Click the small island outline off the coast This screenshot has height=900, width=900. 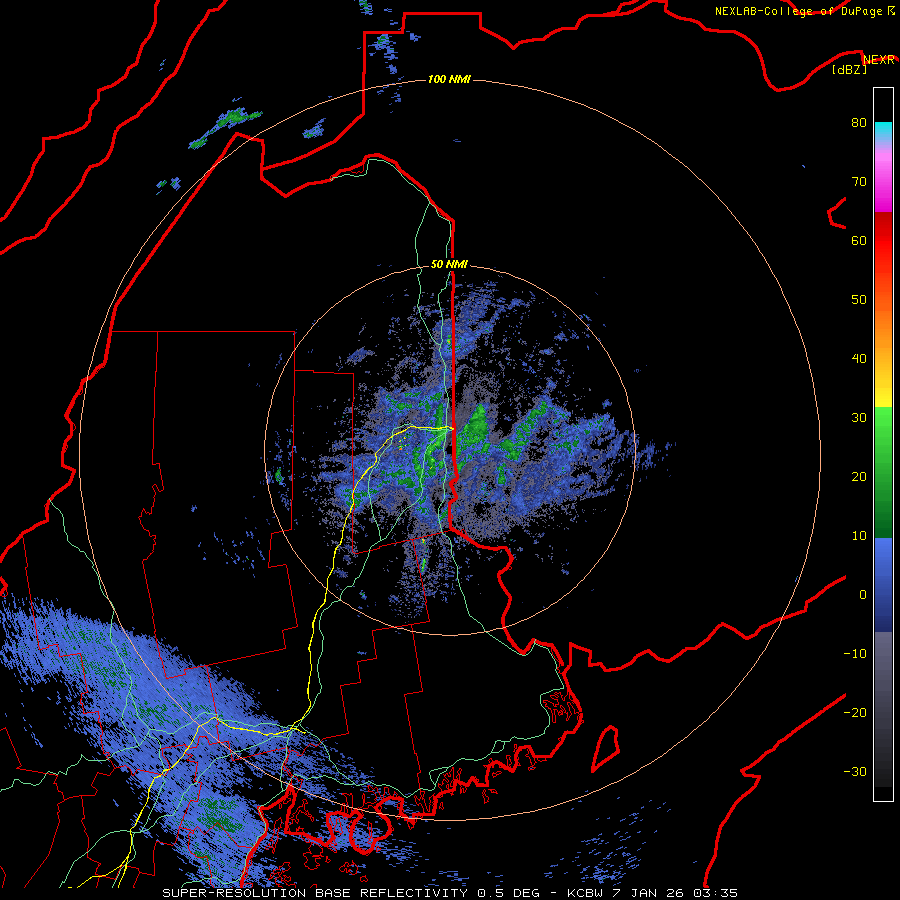tap(606, 748)
